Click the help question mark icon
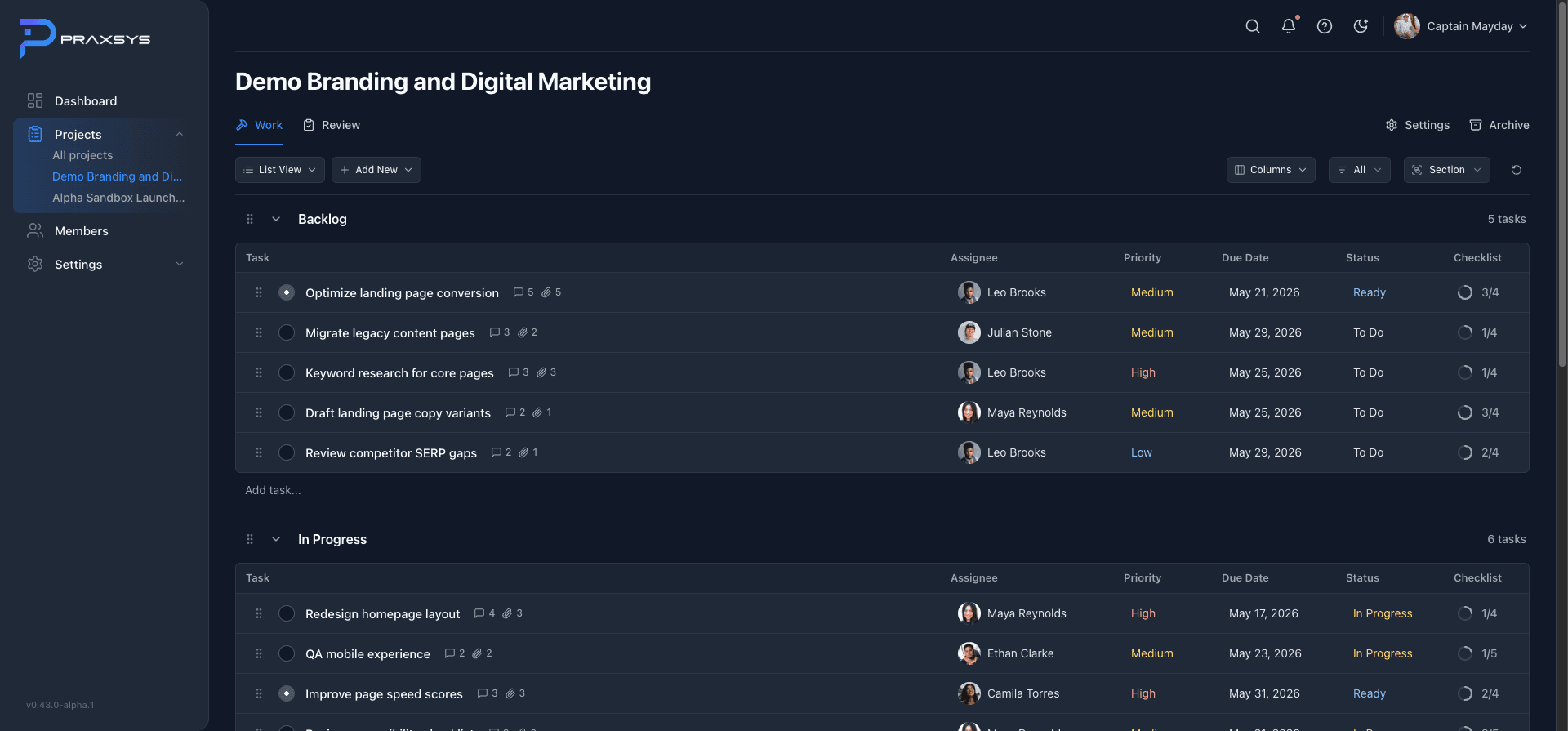This screenshot has width=1568, height=731. [1325, 26]
